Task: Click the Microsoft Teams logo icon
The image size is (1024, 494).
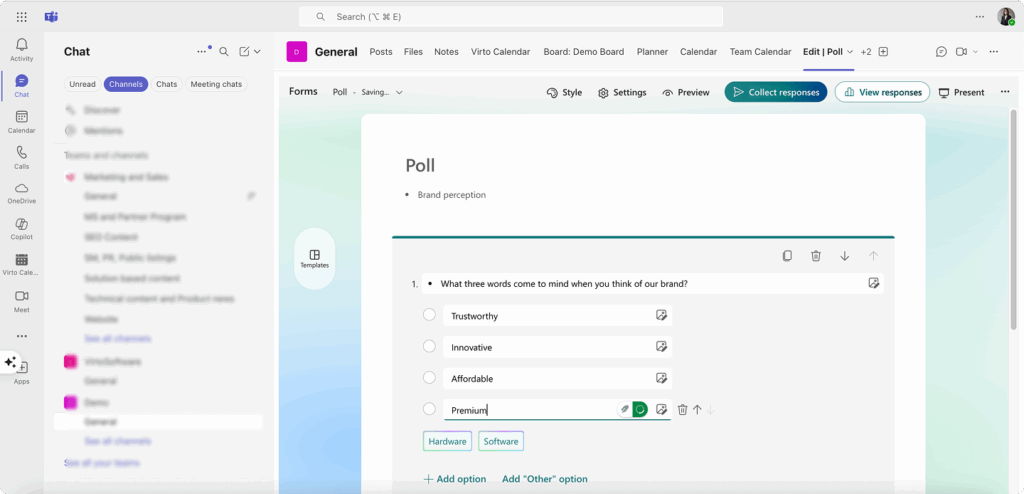Action: 52,17
